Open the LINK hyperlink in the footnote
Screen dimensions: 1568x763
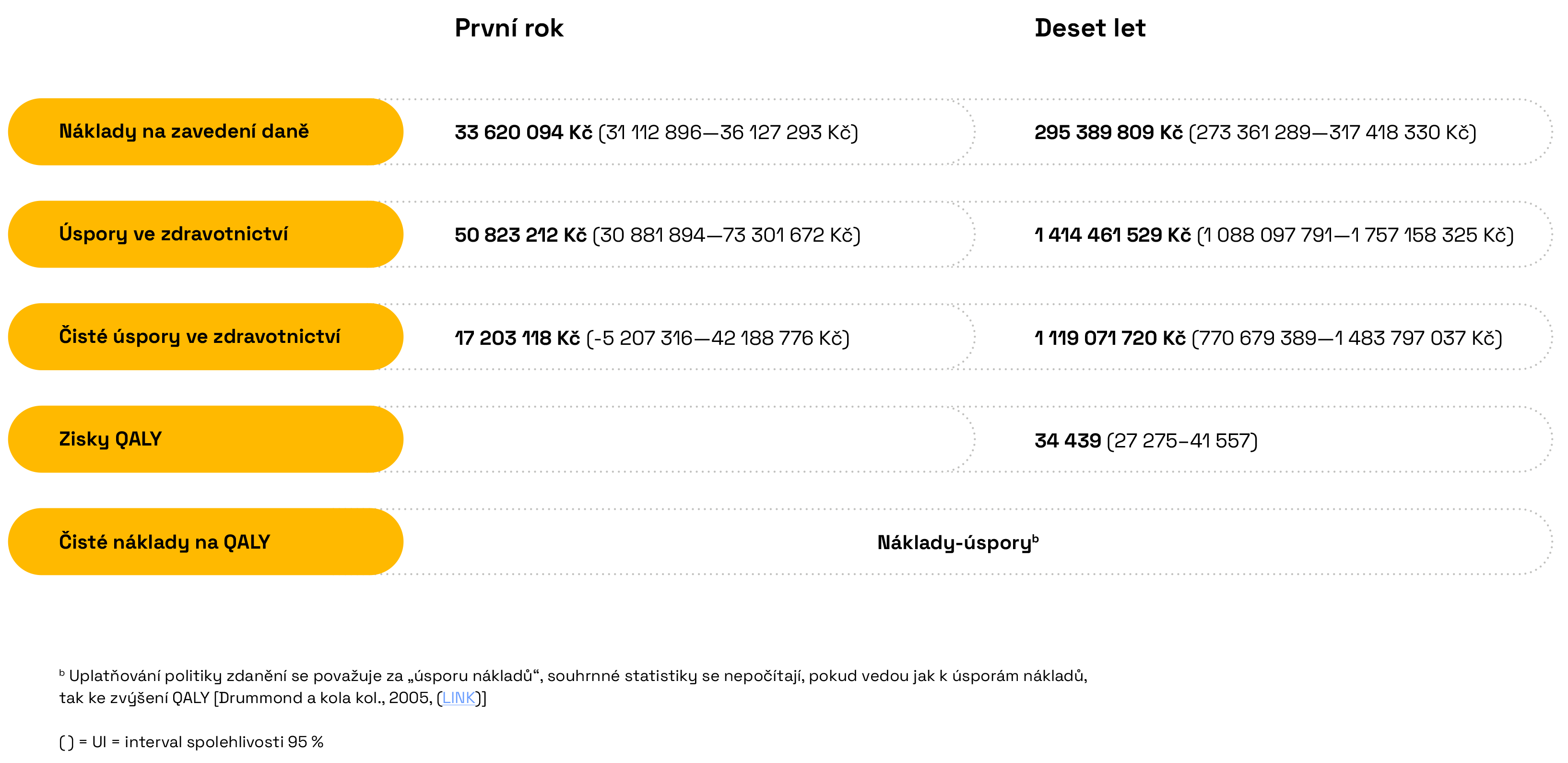(x=459, y=698)
